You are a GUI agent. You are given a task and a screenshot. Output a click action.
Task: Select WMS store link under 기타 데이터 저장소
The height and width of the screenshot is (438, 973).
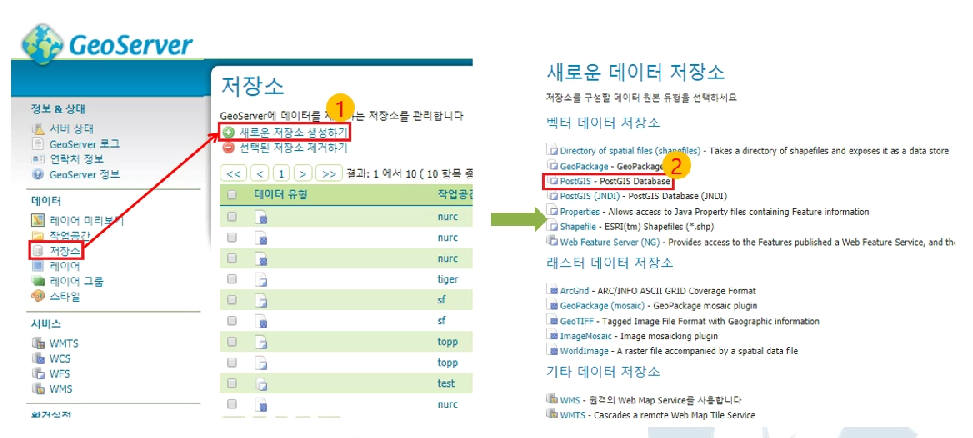tap(570, 400)
